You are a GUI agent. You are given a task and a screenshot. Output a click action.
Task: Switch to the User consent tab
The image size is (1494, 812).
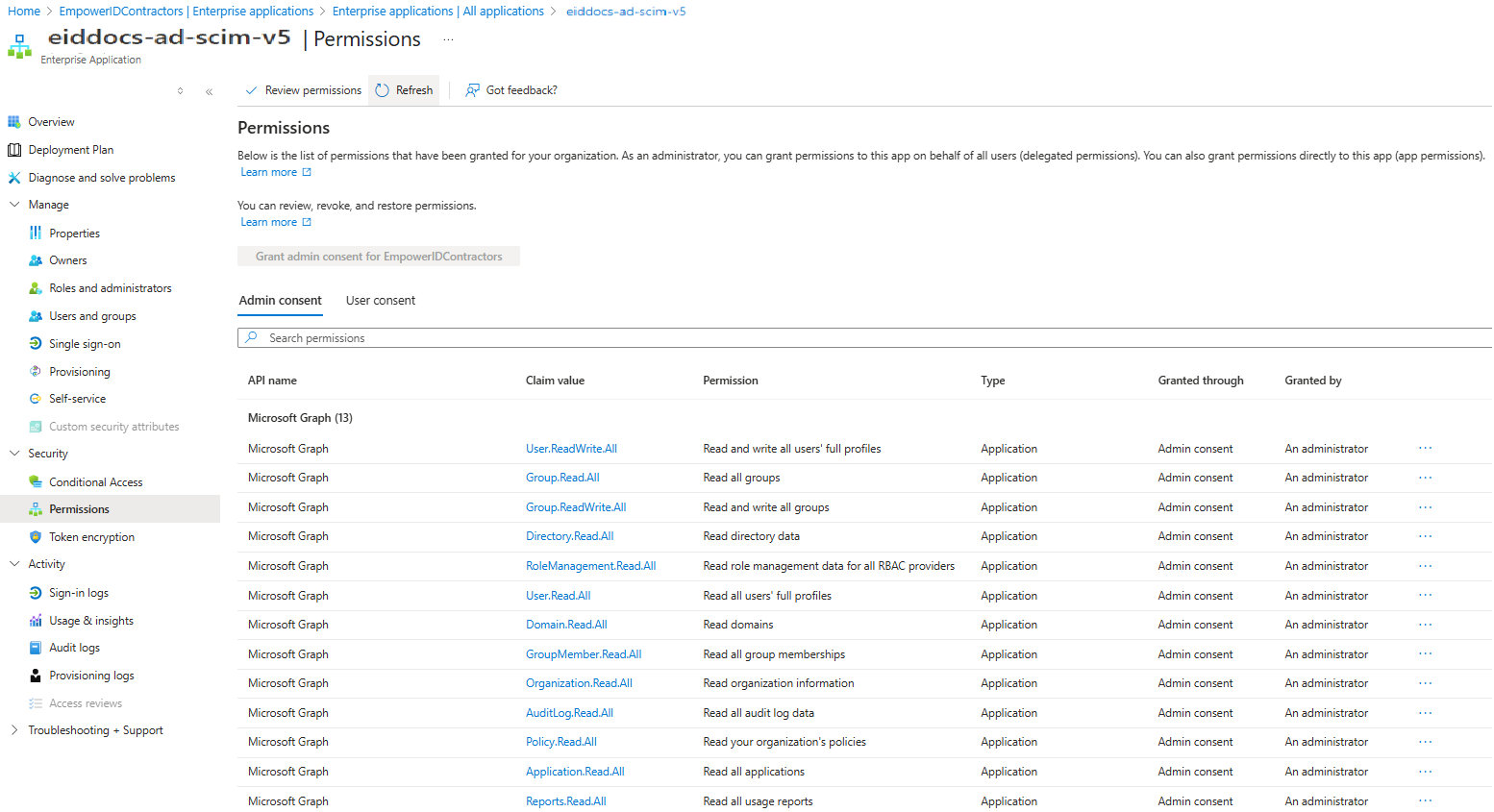[x=381, y=301]
